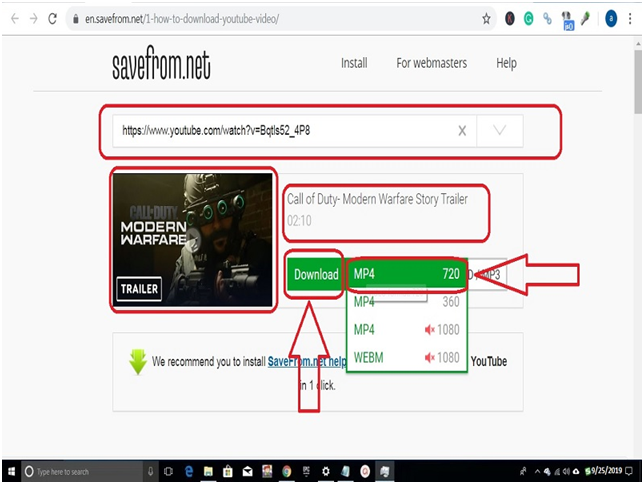Open the Install menu item
This screenshot has width=644, height=484.
(x=354, y=63)
